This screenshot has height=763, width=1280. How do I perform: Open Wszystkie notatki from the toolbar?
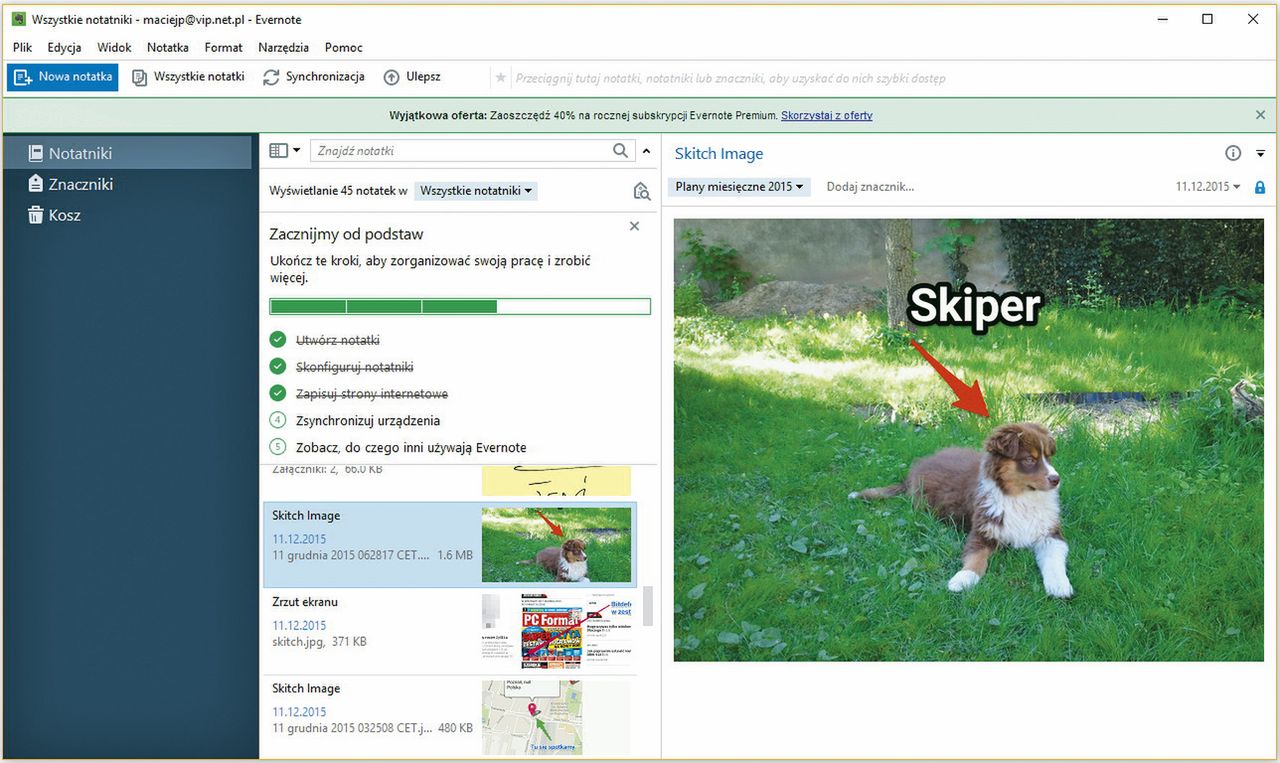point(188,77)
